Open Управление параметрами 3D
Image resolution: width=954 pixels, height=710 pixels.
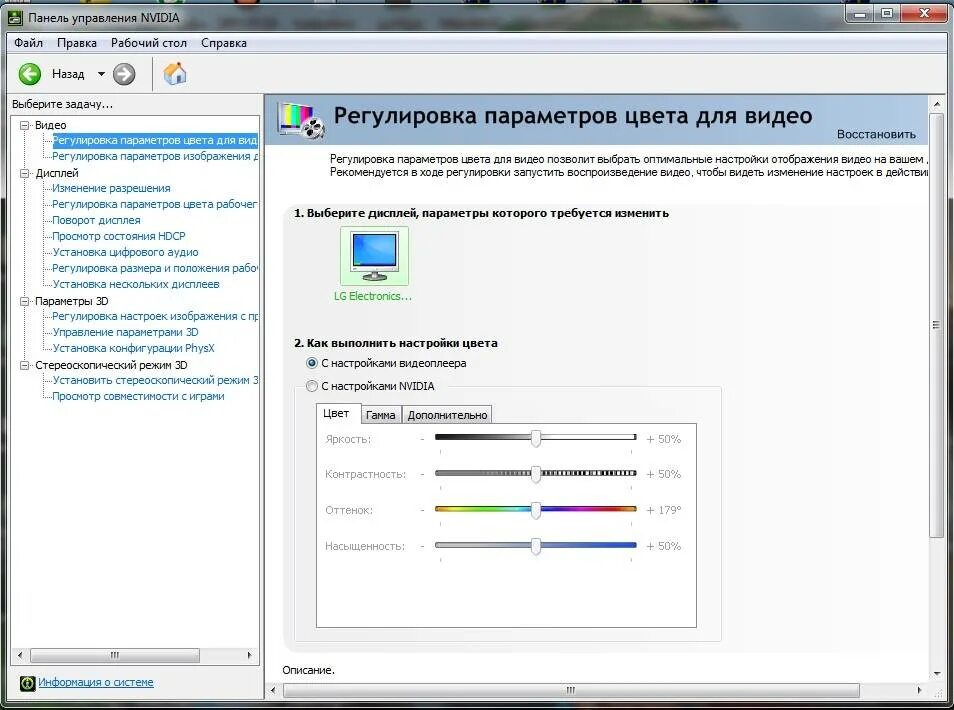[125, 332]
